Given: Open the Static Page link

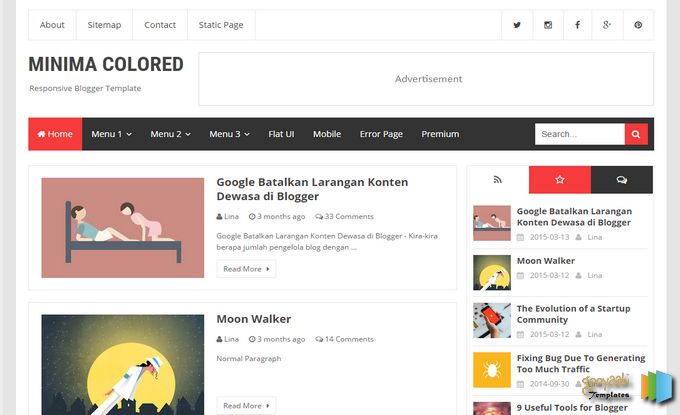Looking at the screenshot, I should pyautogui.click(x=221, y=25).
